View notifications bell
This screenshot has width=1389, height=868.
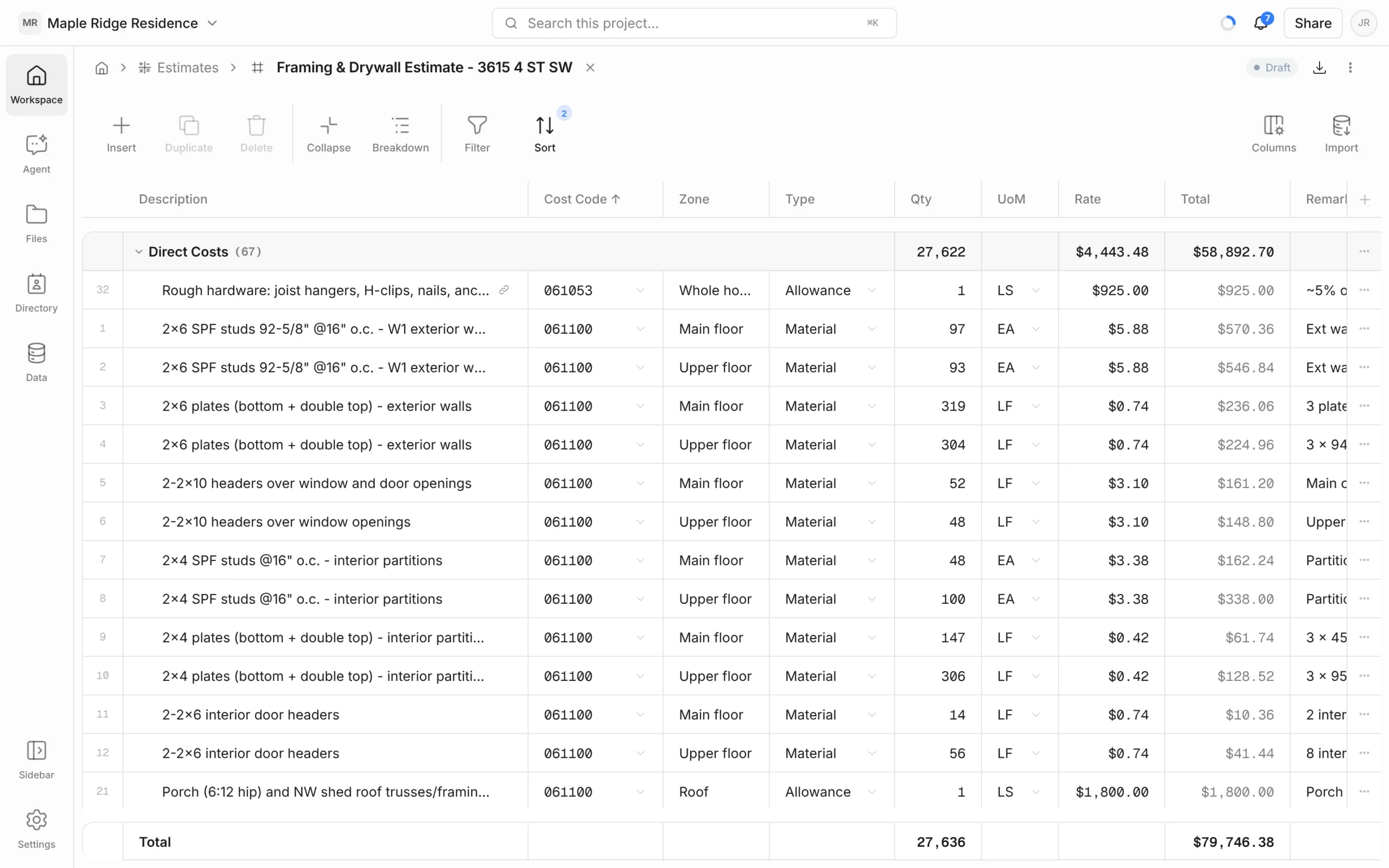tap(1260, 23)
